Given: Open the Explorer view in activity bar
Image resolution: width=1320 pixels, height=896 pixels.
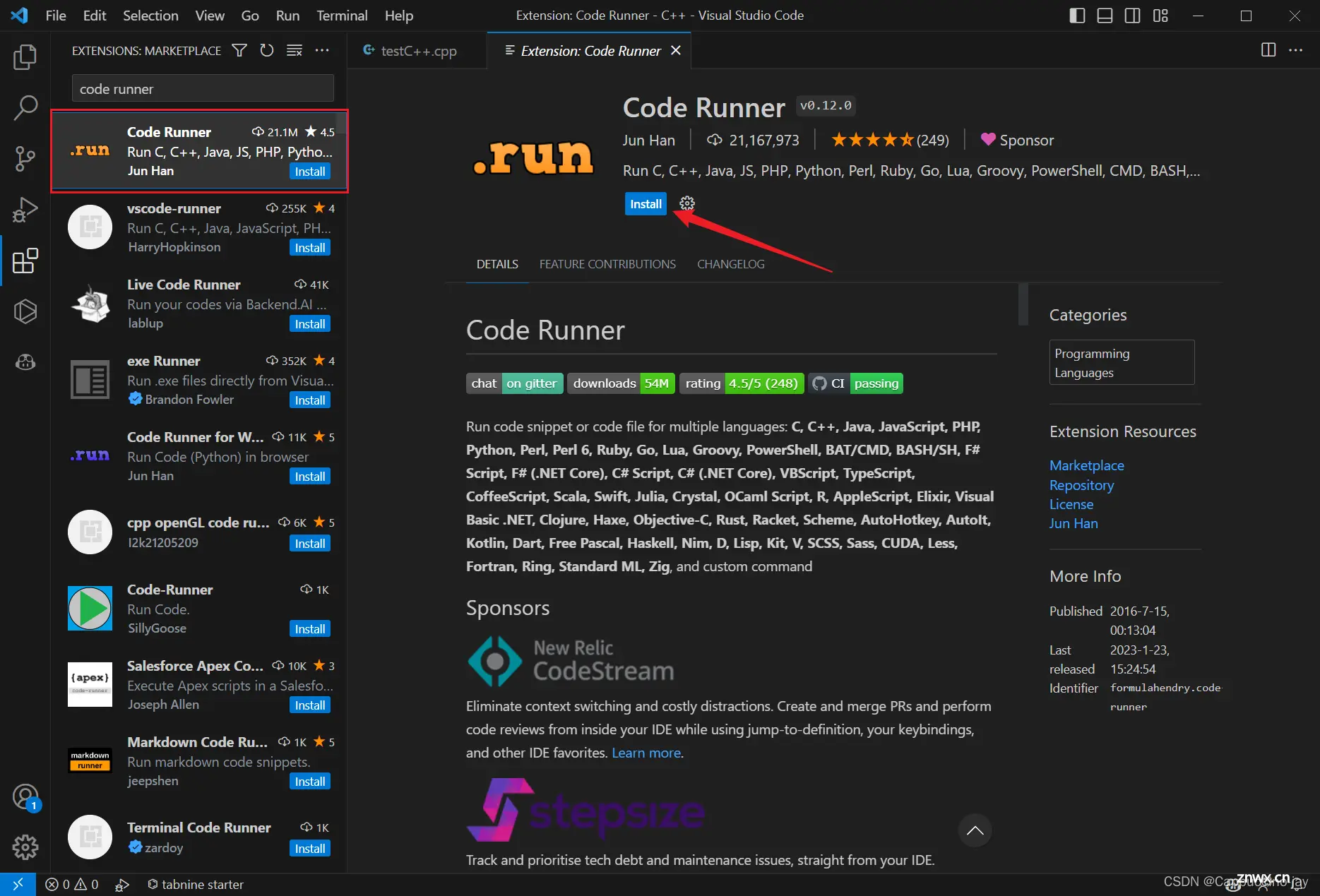Looking at the screenshot, I should (x=25, y=57).
